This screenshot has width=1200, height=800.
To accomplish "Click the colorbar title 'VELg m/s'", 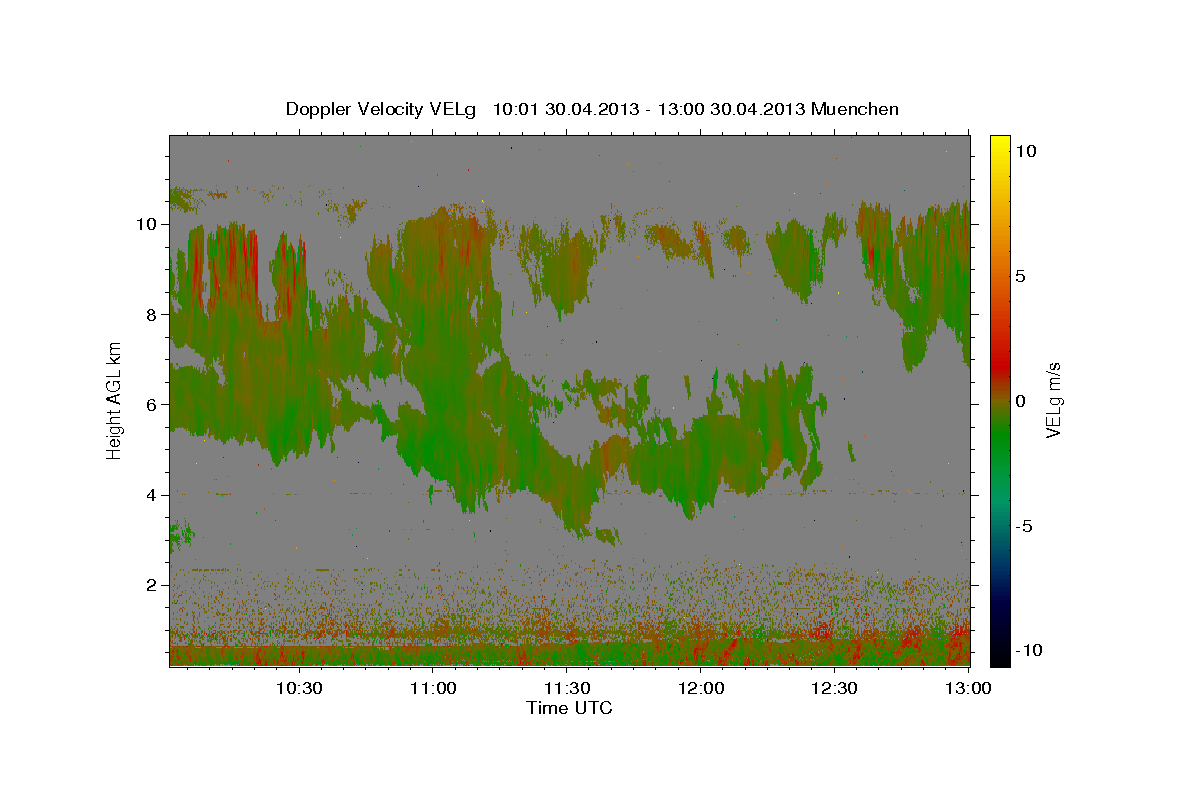I will [1054, 400].
